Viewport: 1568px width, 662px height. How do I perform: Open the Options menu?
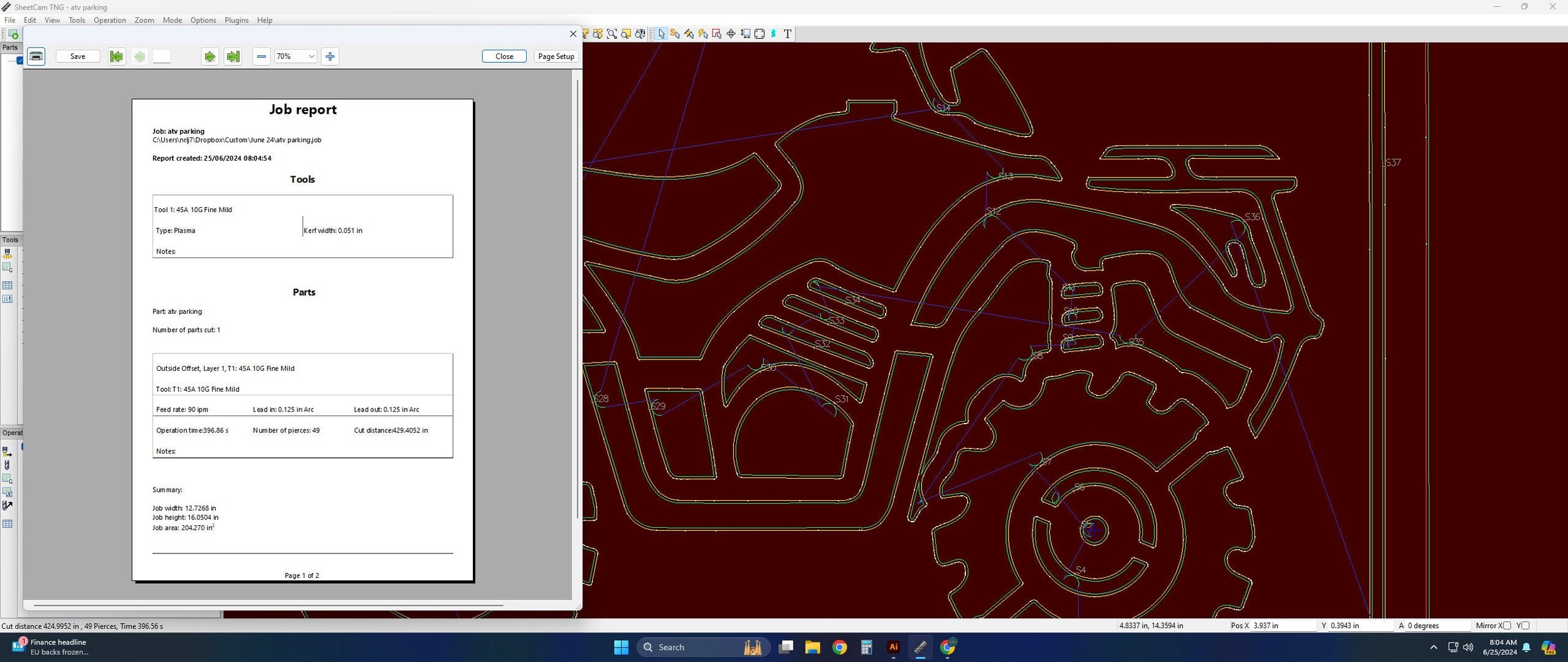coord(203,20)
